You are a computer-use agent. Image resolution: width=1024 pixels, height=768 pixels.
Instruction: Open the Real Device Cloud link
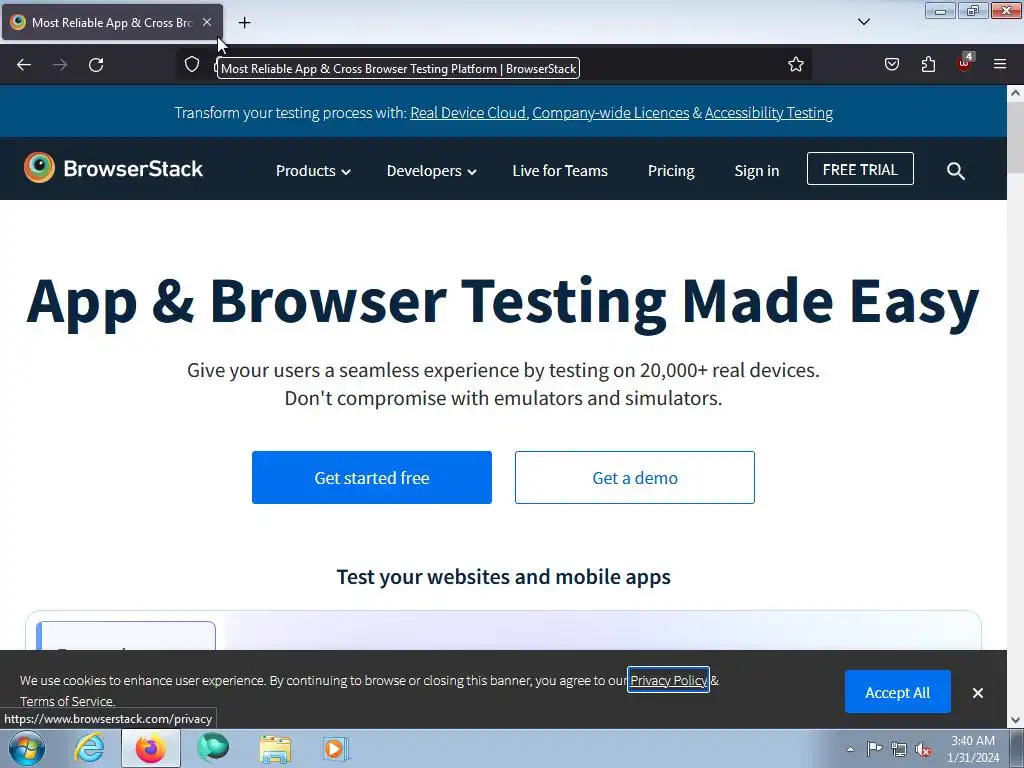pyautogui.click(x=468, y=113)
